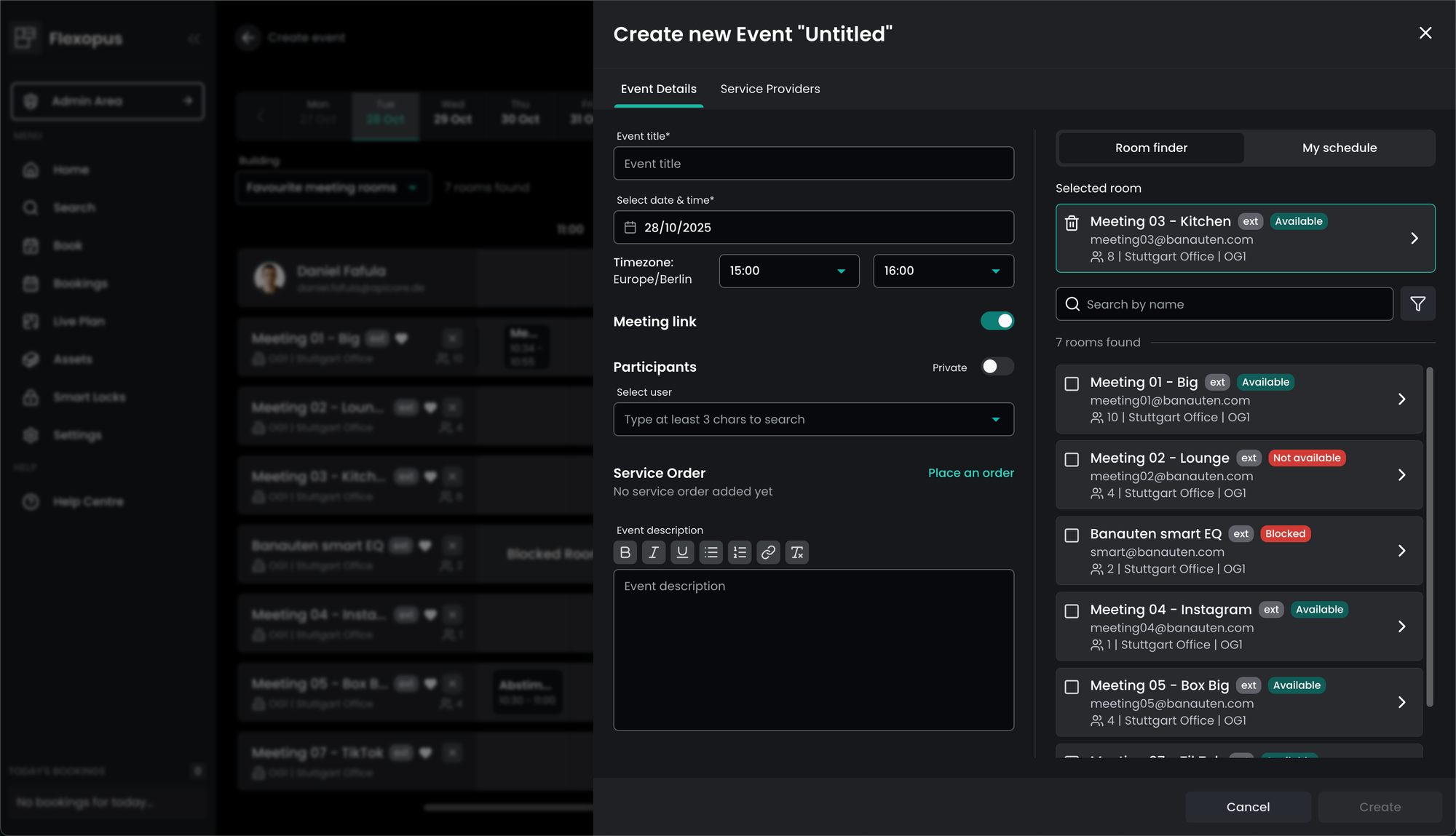Screen dimensions: 1456x836
Task: Enable the Private participants toggle
Action: [x=997, y=367]
